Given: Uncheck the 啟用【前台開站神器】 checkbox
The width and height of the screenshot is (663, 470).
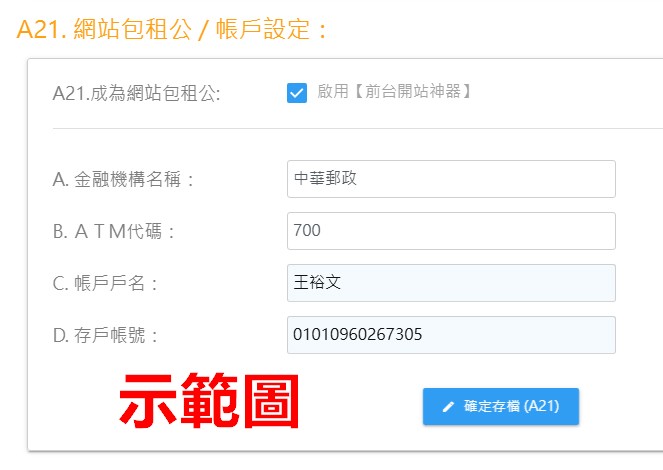Looking at the screenshot, I should click(x=297, y=93).
